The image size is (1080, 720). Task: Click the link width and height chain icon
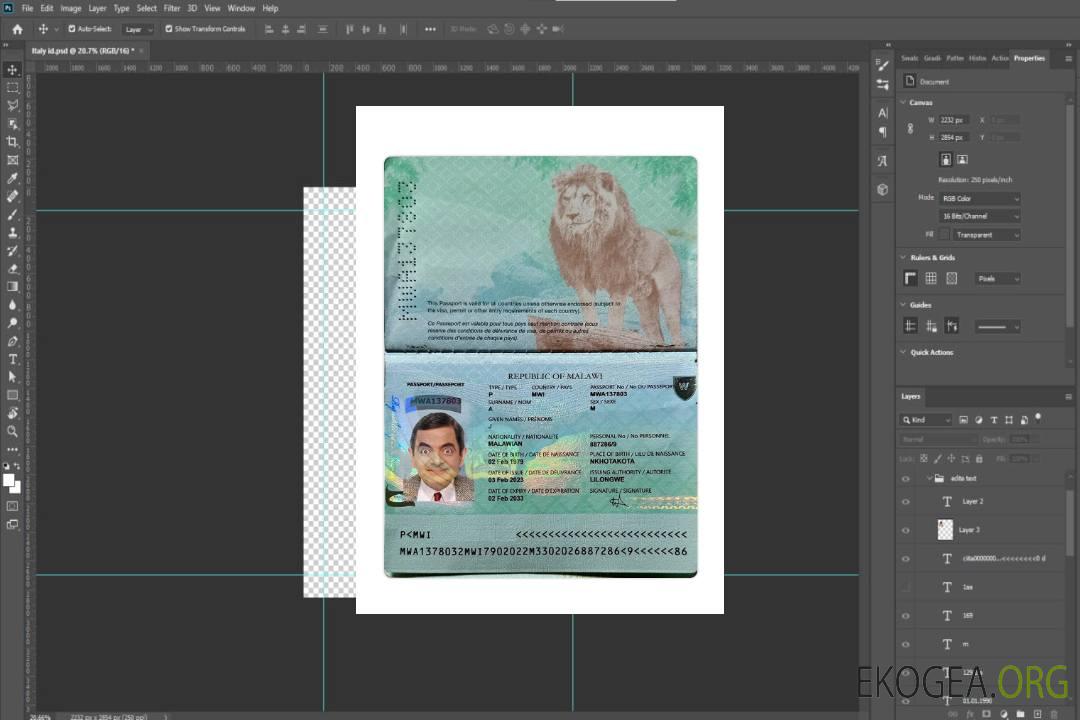[x=911, y=129]
